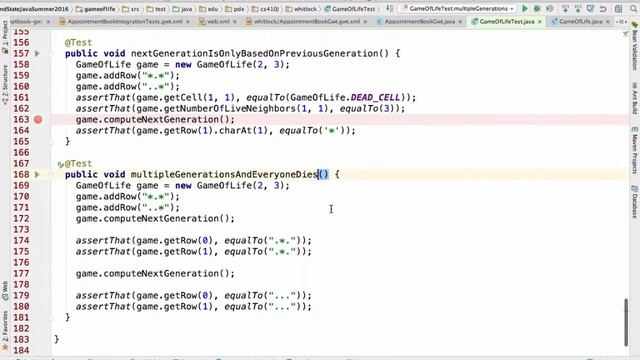Collapse the multipleGenerationsAndEveryoneDies method fold

pyautogui.click(x=51, y=175)
